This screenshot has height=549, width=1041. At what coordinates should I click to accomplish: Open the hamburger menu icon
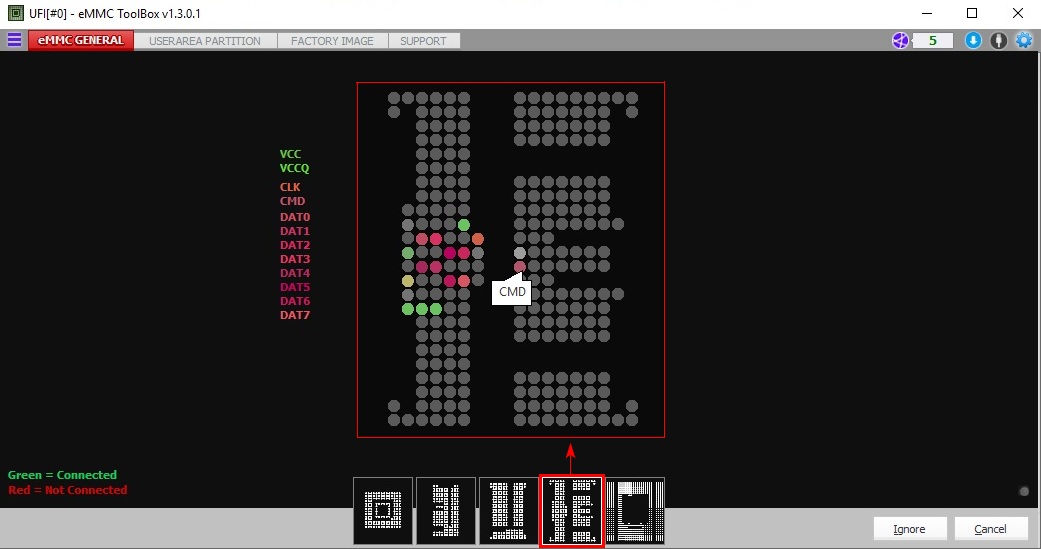(x=14, y=40)
